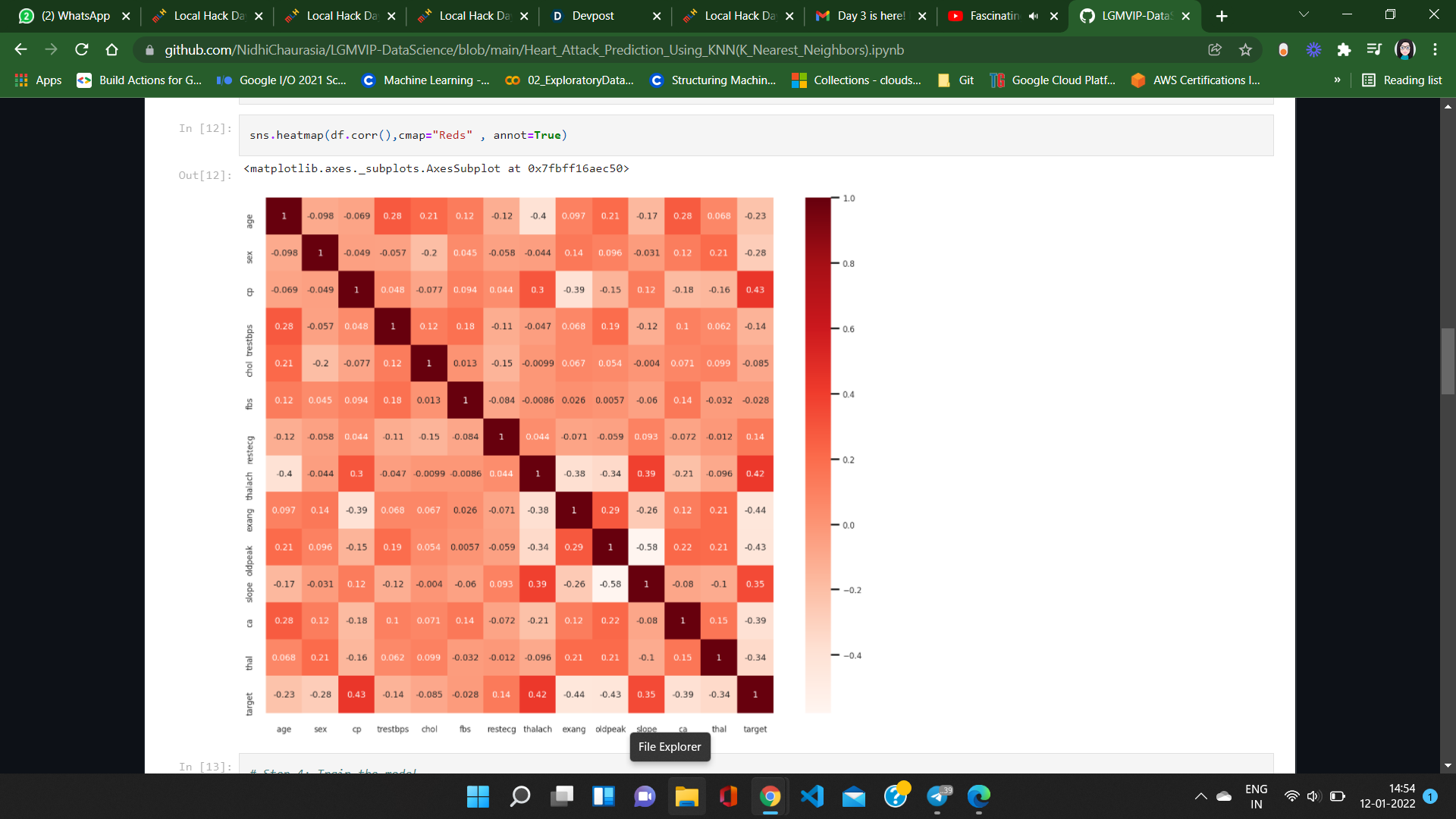Bookmark this page with star icon

click(x=1245, y=50)
